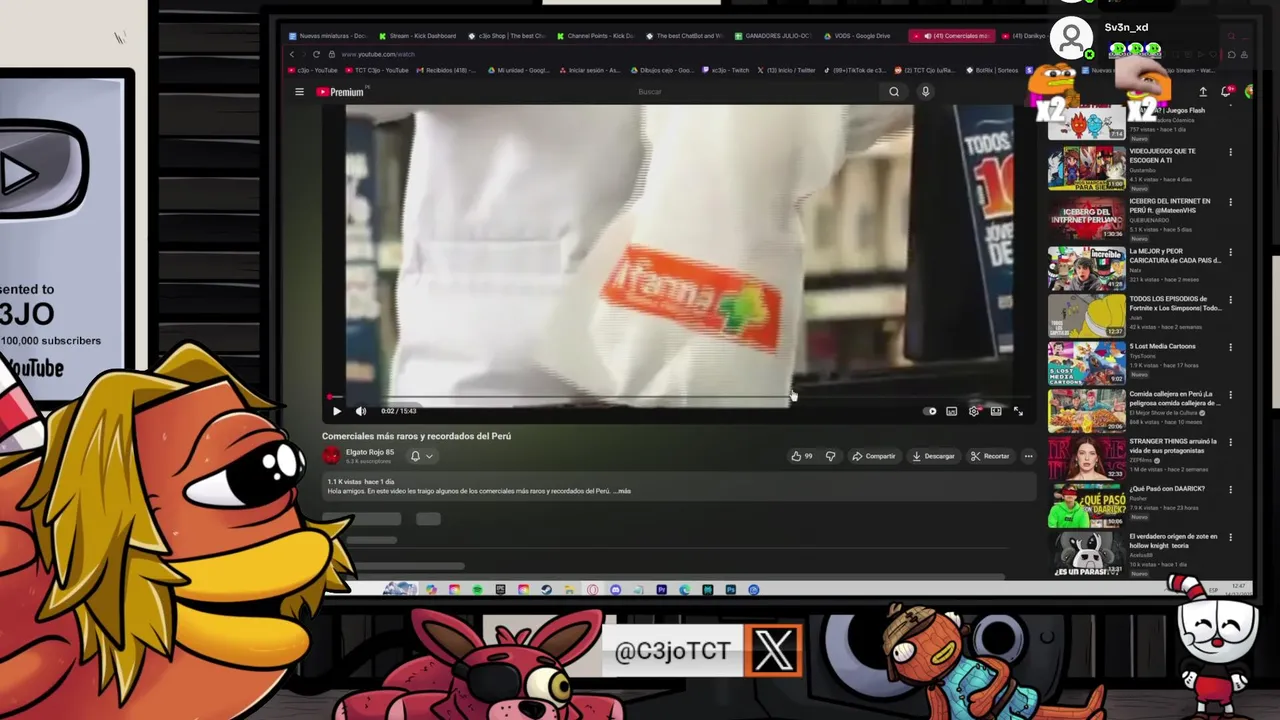Switch to the c3jo Shop browser tab
This screenshot has width=1280, height=720.
(x=506, y=36)
